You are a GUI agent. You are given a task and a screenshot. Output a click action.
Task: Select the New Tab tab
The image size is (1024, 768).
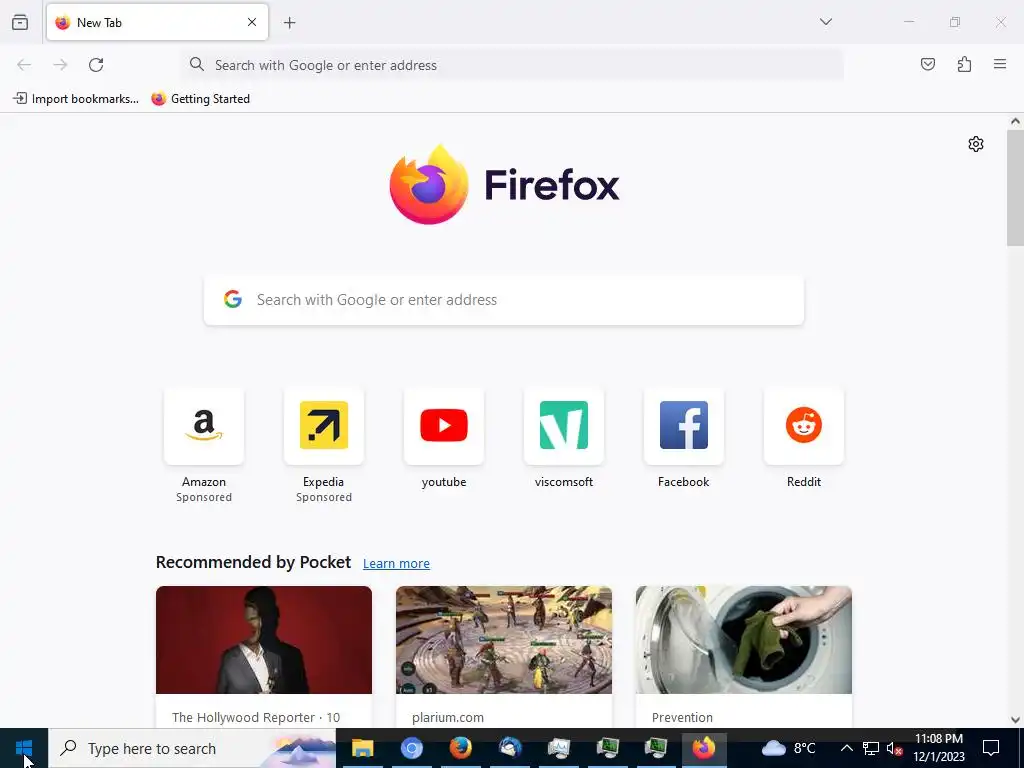pos(157,22)
